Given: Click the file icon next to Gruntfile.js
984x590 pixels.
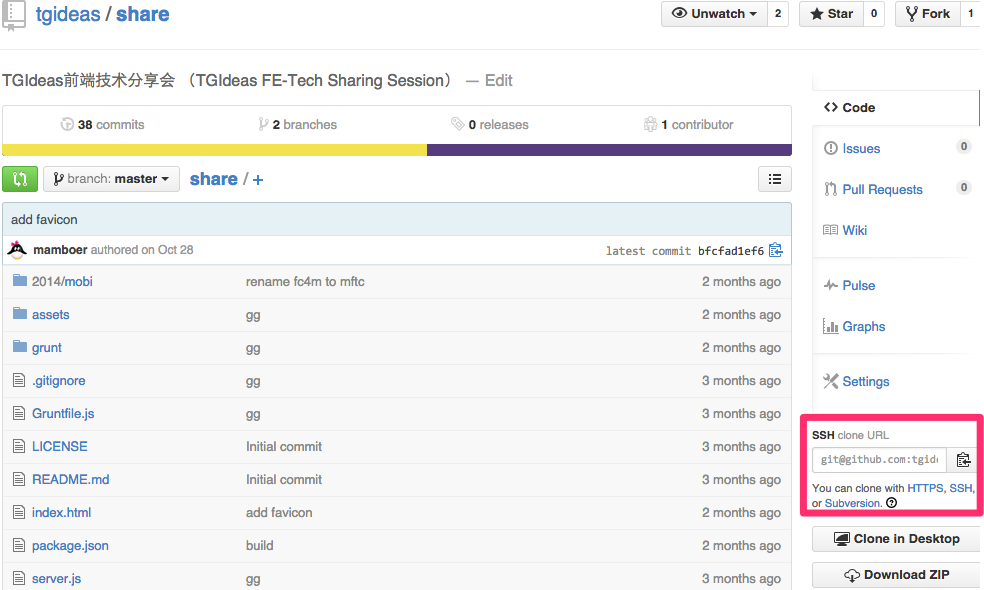Looking at the screenshot, I should tap(19, 413).
